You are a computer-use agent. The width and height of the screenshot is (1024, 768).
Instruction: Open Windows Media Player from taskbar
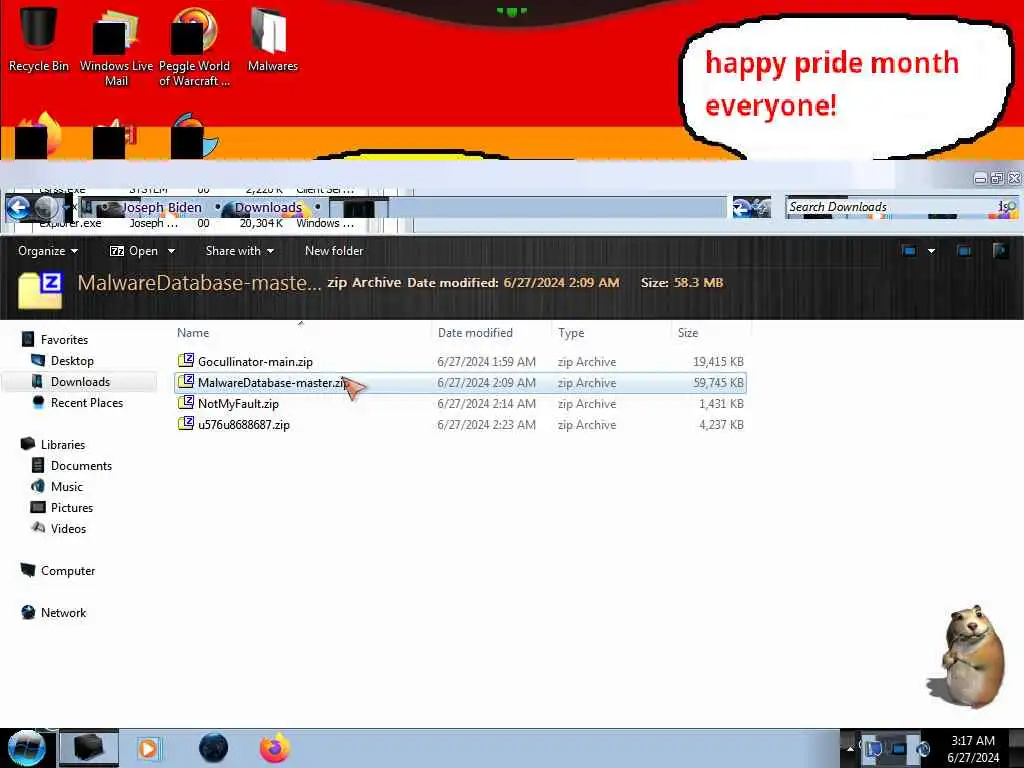tap(149, 748)
